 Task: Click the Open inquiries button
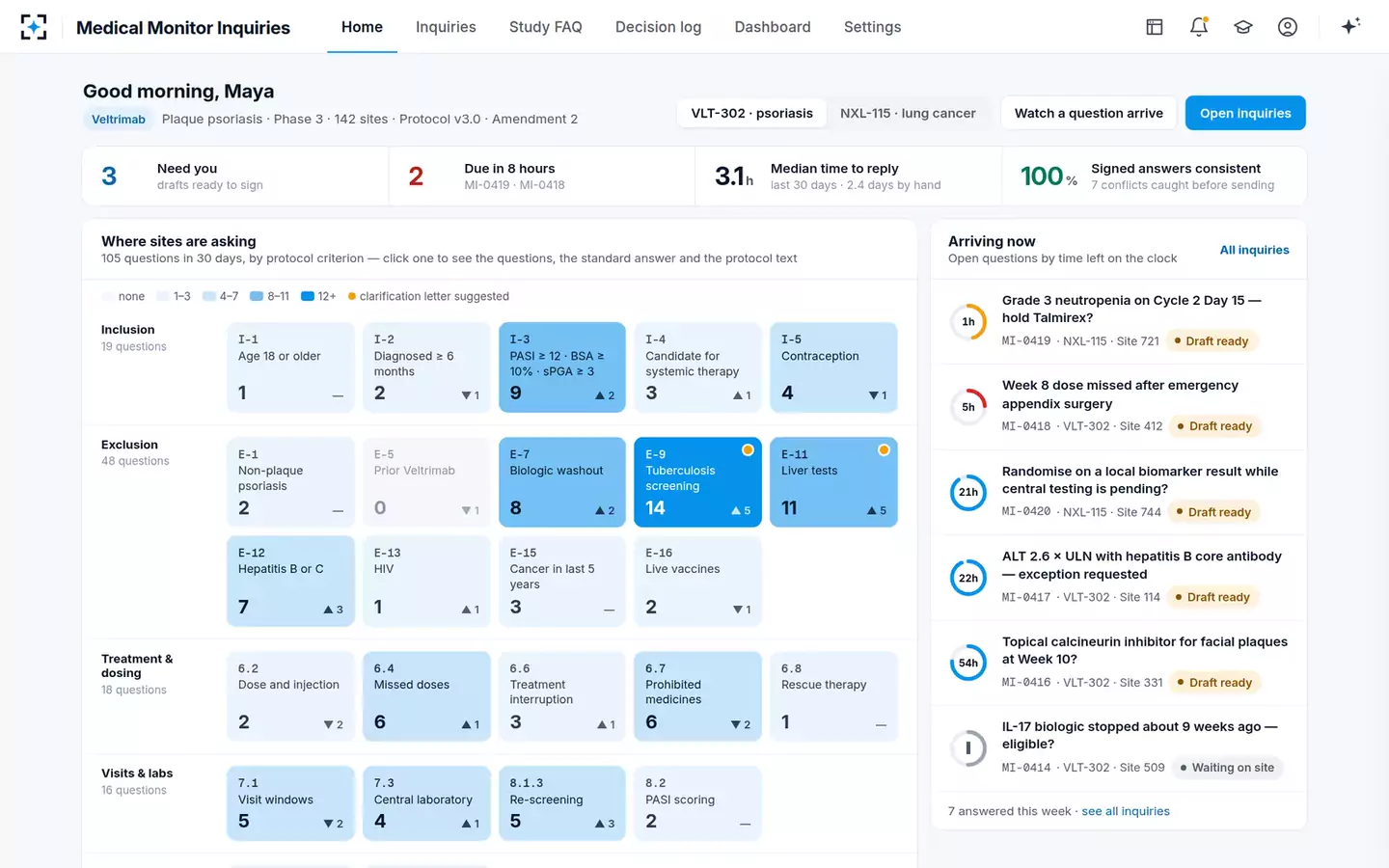pos(1245,113)
